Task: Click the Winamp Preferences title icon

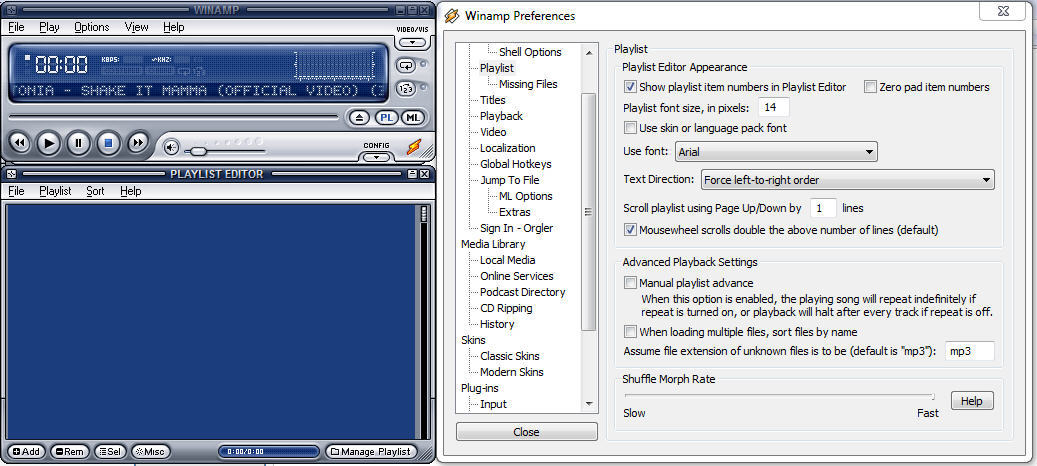Action: coord(452,16)
